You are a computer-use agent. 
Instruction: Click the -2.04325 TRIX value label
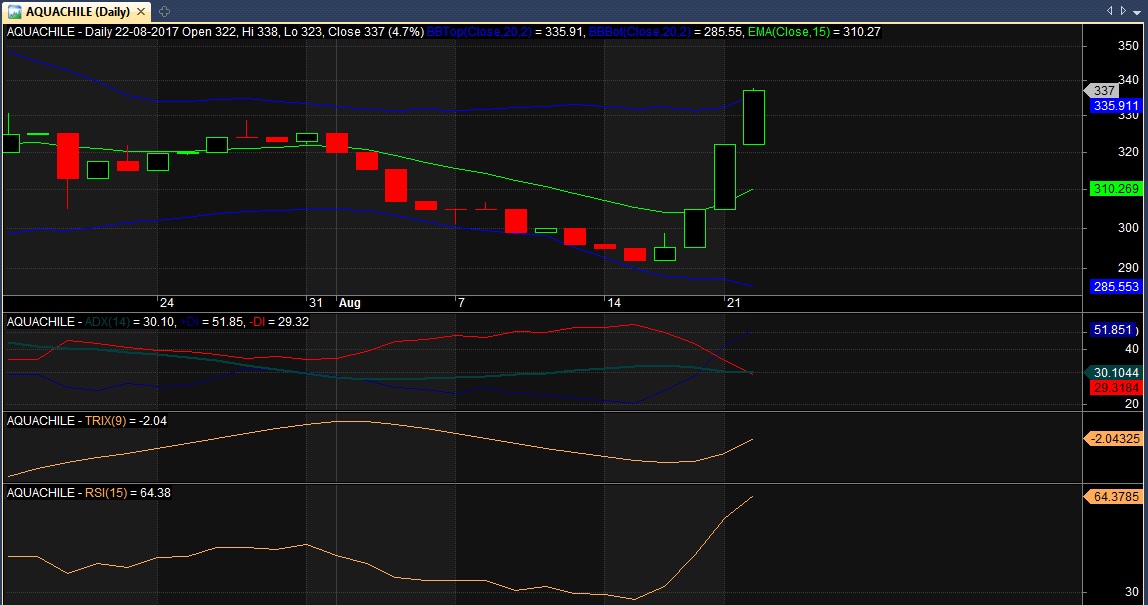coord(1113,439)
